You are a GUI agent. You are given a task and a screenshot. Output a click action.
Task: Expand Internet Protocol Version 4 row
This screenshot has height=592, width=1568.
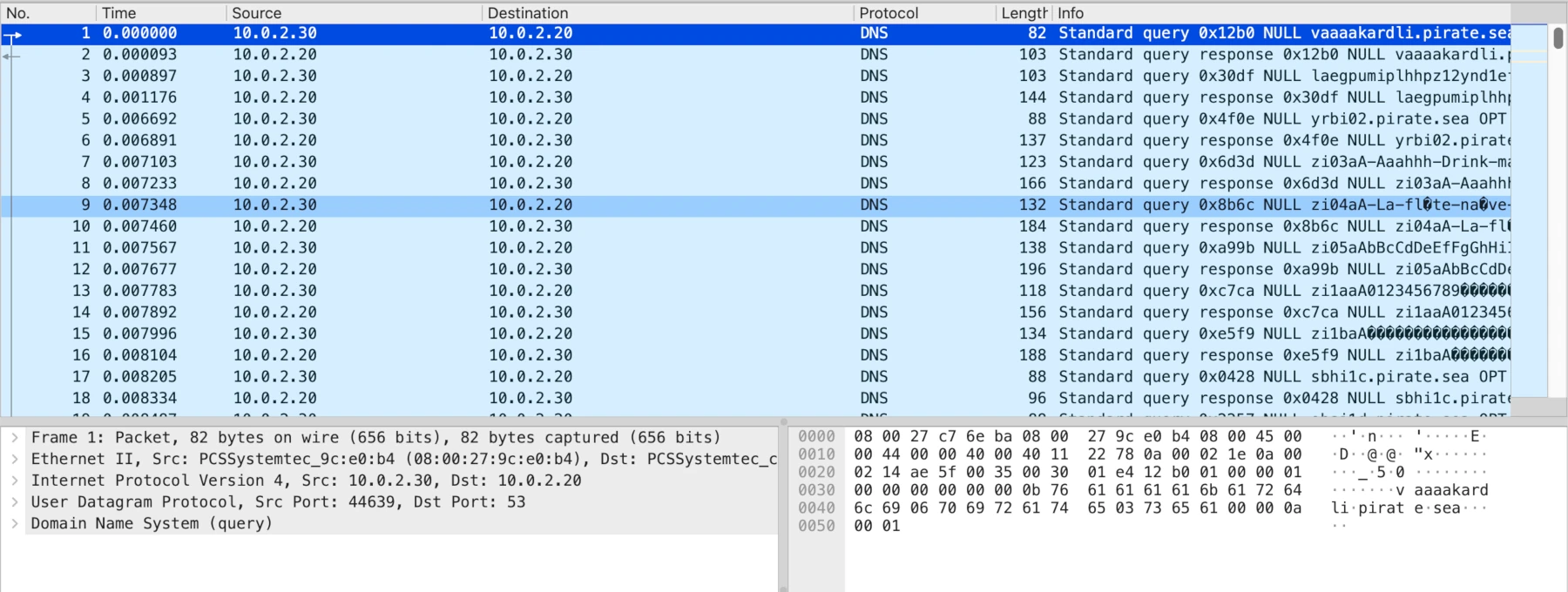(x=15, y=481)
